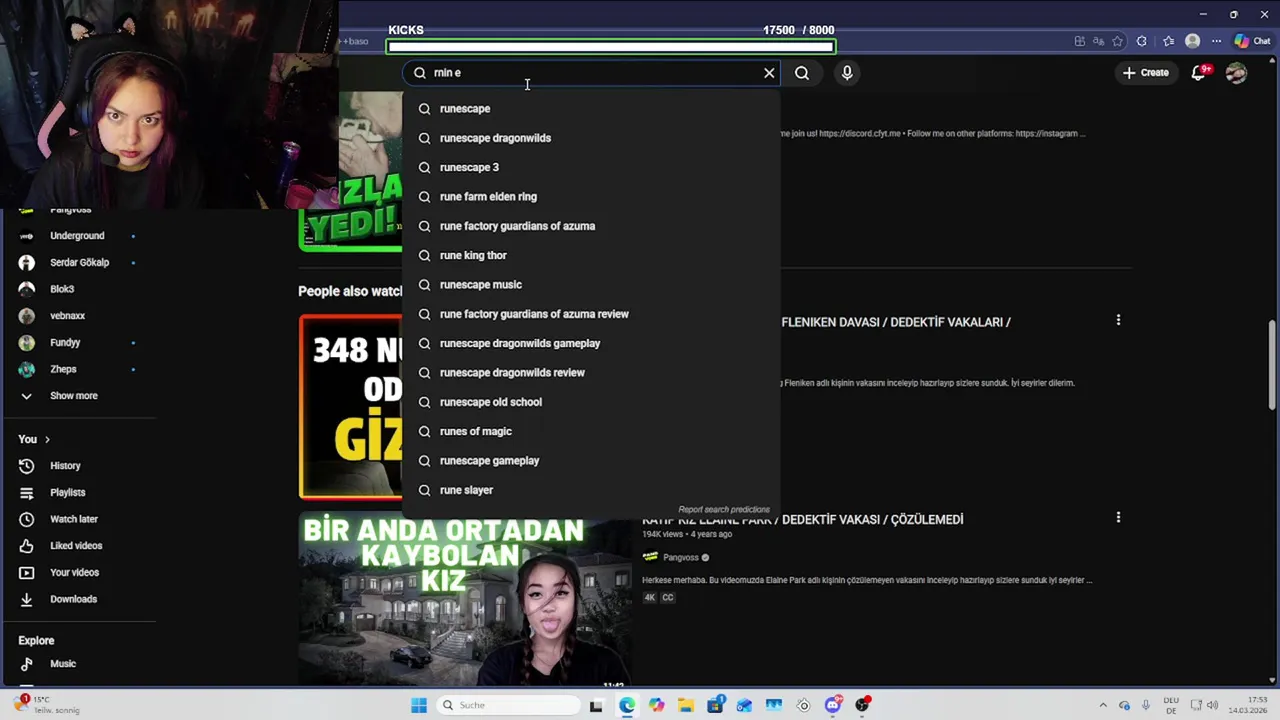The height and width of the screenshot is (720, 1280).
Task: Clear the YouTube search box text
Action: [769, 73]
